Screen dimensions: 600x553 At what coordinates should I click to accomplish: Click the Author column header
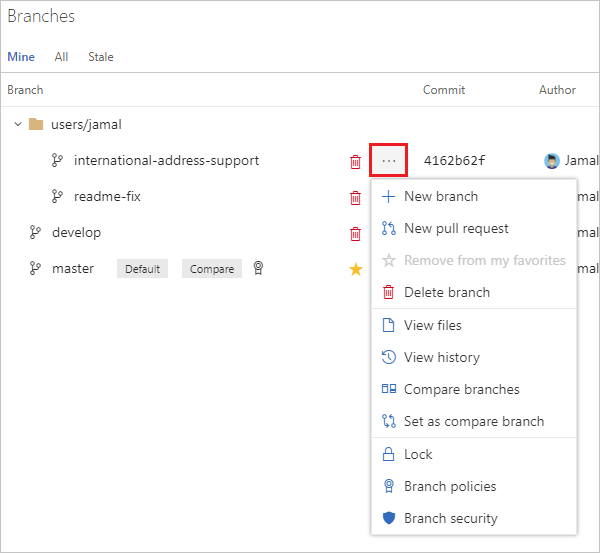point(557,90)
